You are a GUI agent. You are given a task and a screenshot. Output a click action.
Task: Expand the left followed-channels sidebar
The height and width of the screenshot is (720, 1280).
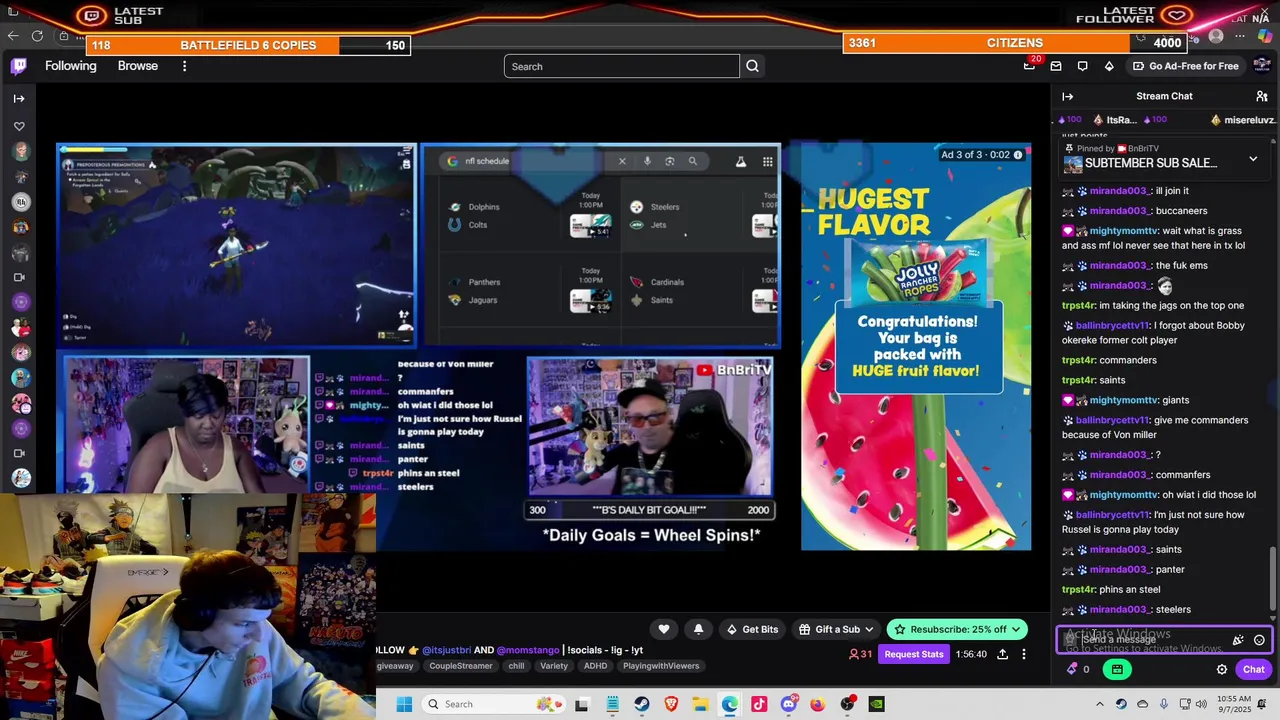(19, 98)
